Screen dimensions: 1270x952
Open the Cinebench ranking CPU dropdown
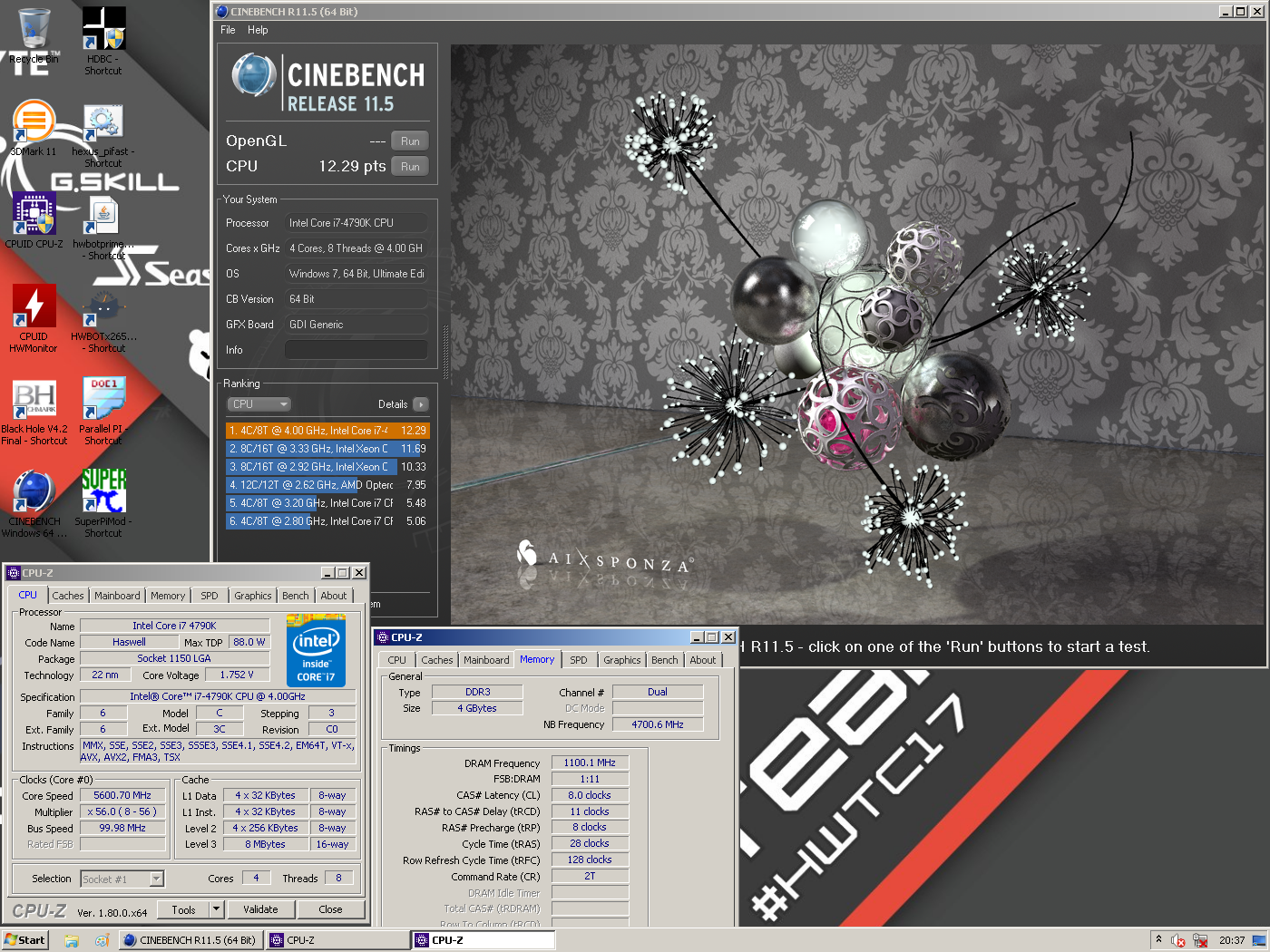259,404
